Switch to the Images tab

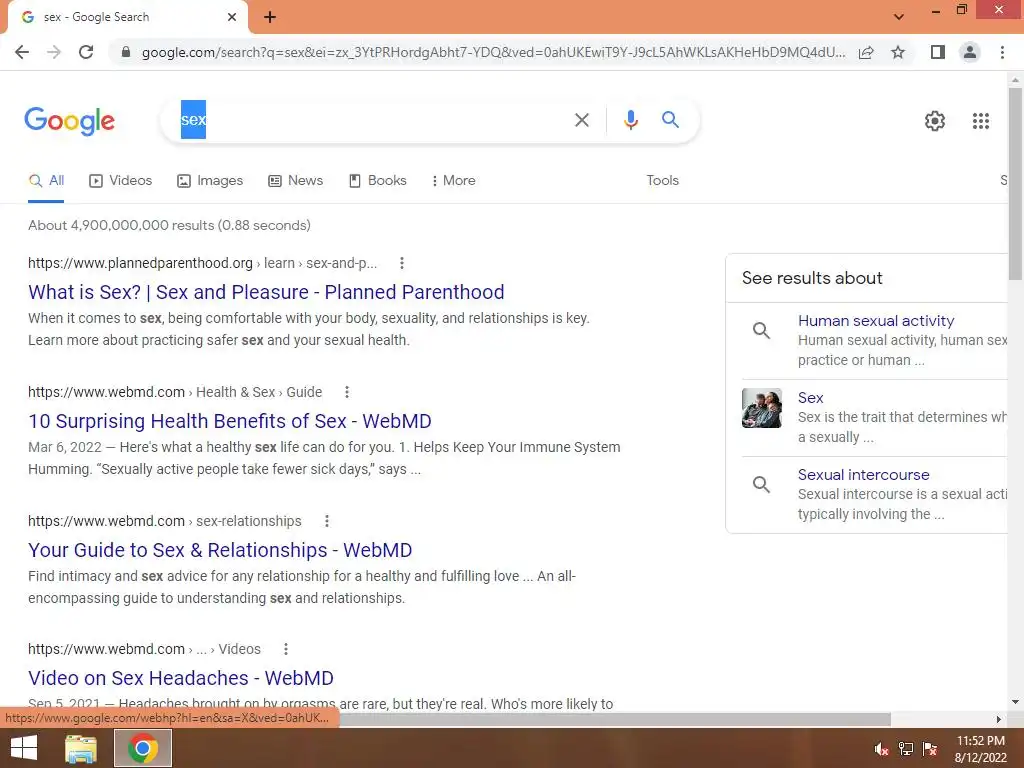pos(210,181)
